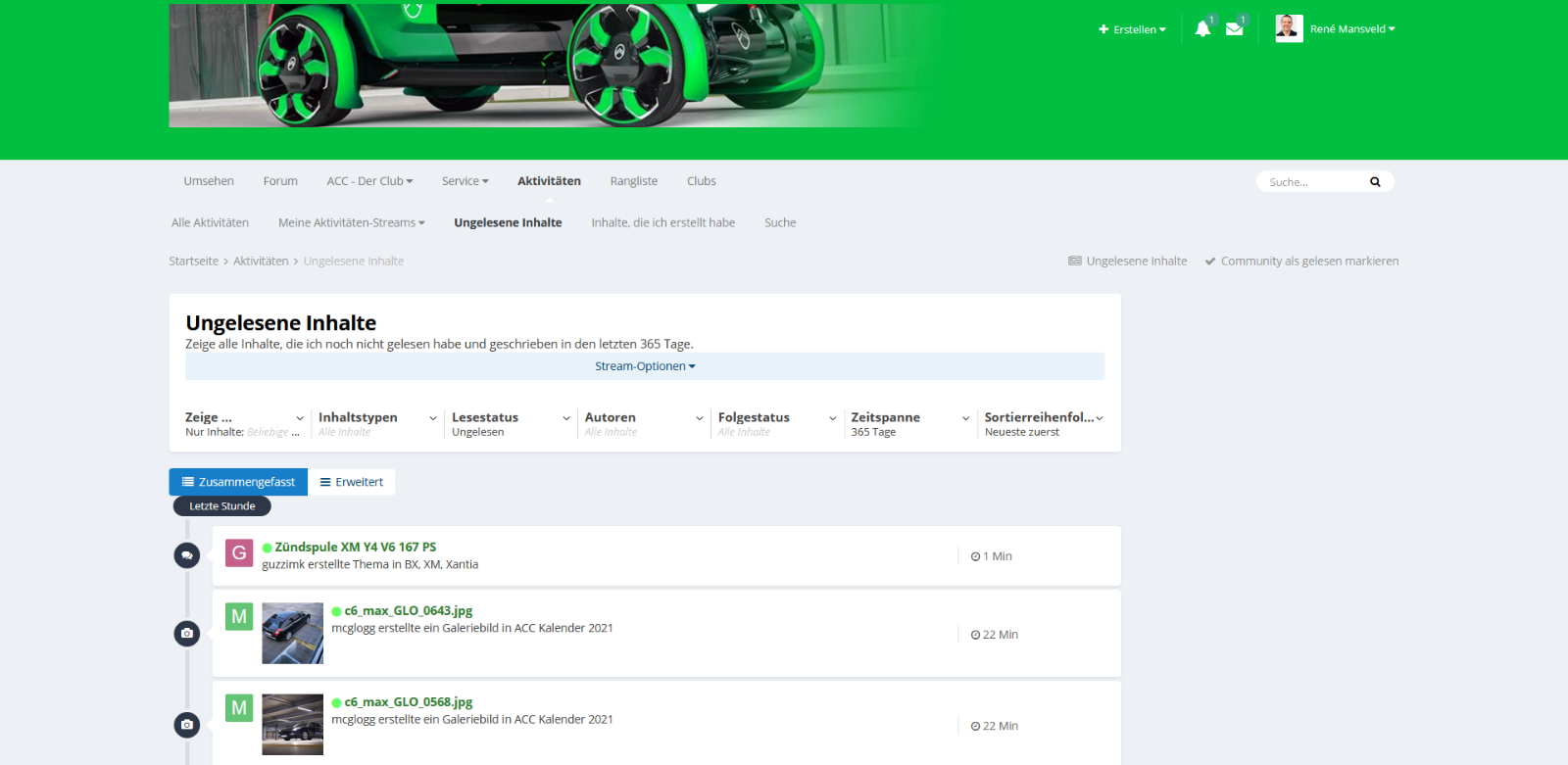Click the Suche... search input field
The width and height of the screenshot is (1568, 765).
(1313, 182)
